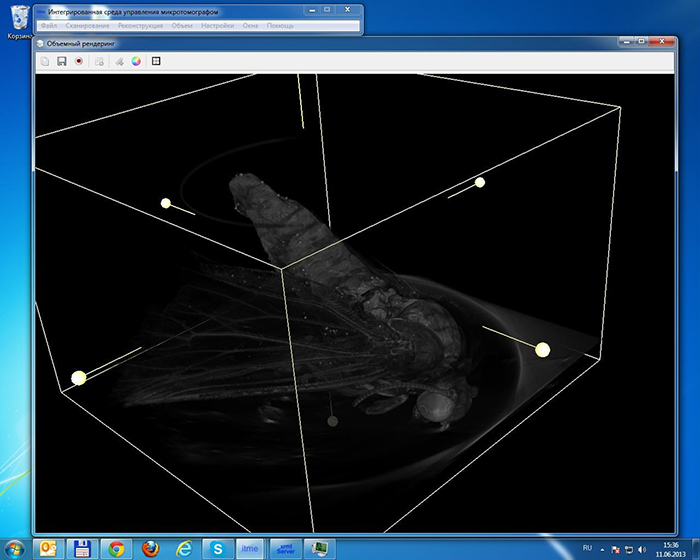Screen dimensions: 700x560
Task: Open the Реконструкция menu
Action: tap(141, 24)
